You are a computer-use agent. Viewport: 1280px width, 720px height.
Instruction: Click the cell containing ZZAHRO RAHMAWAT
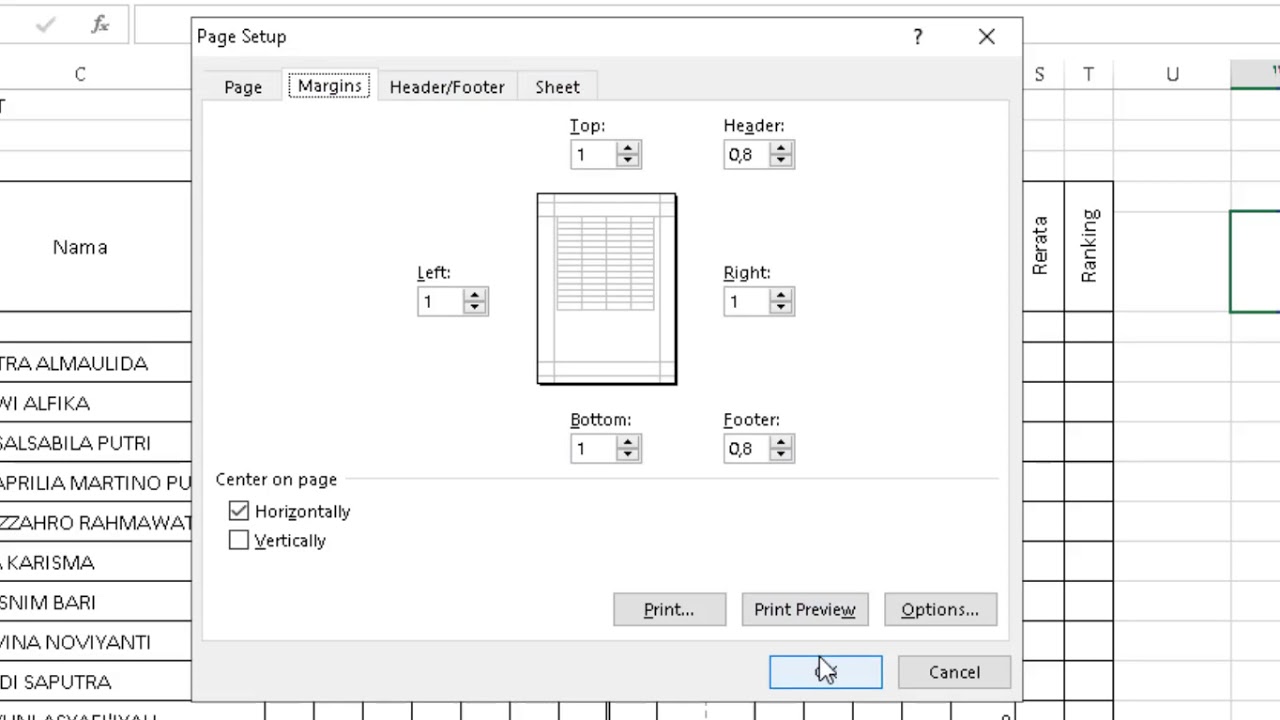(95, 523)
